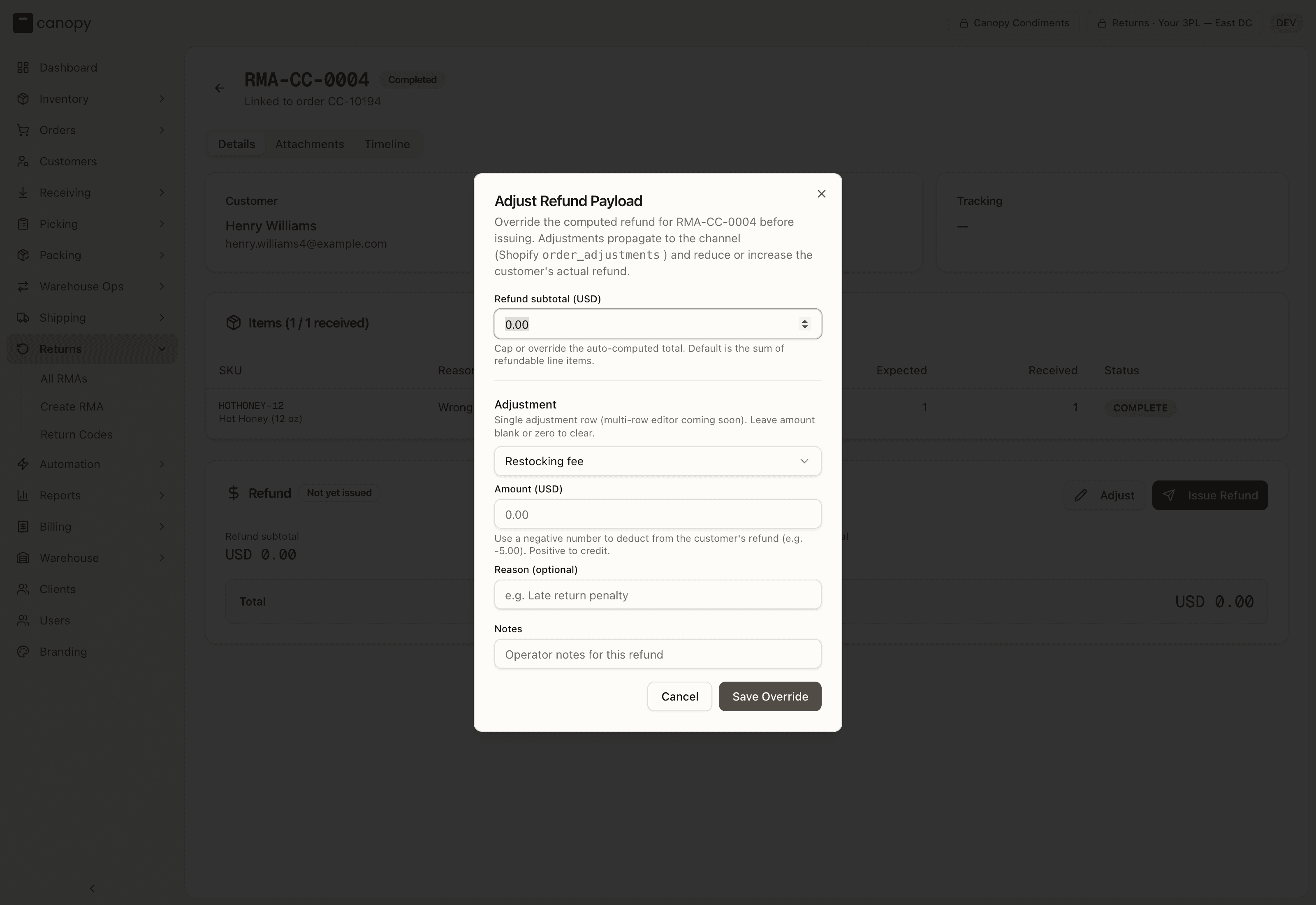Screen dimensions: 1316x905
Task: Expand the Picking submenu chevron
Action: coord(162,224)
